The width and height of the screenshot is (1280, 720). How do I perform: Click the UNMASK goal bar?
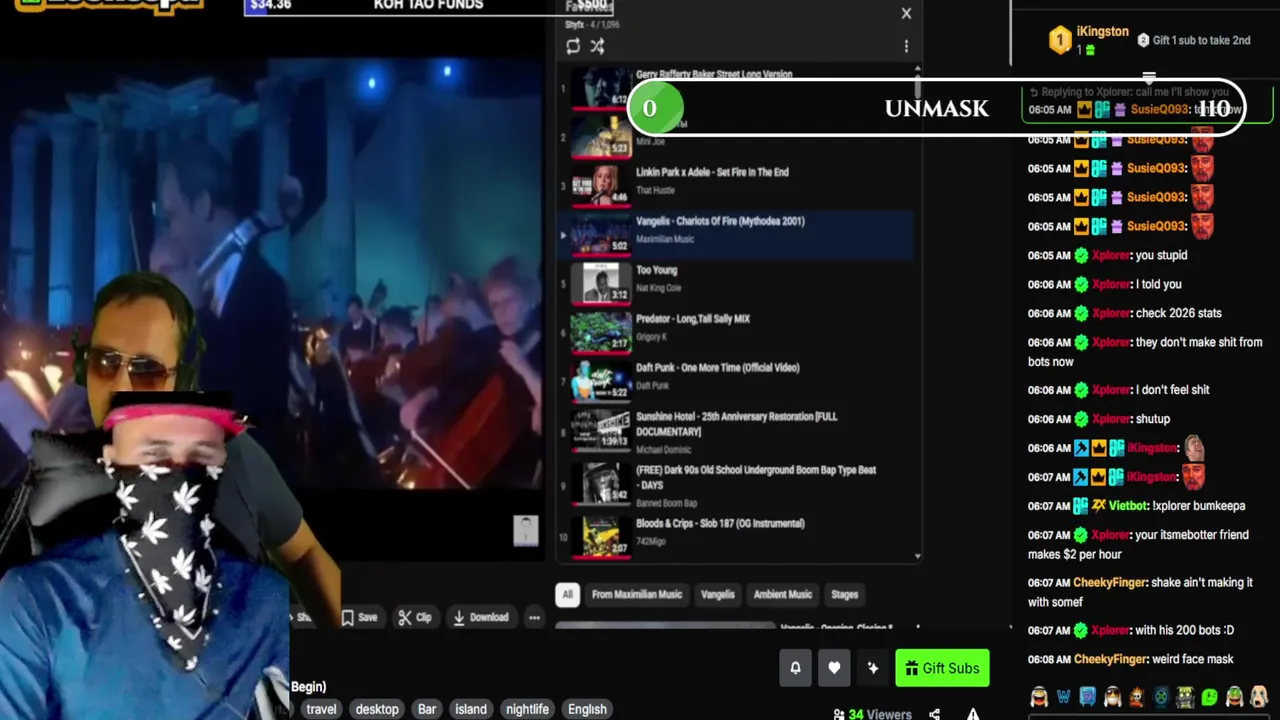(x=936, y=108)
